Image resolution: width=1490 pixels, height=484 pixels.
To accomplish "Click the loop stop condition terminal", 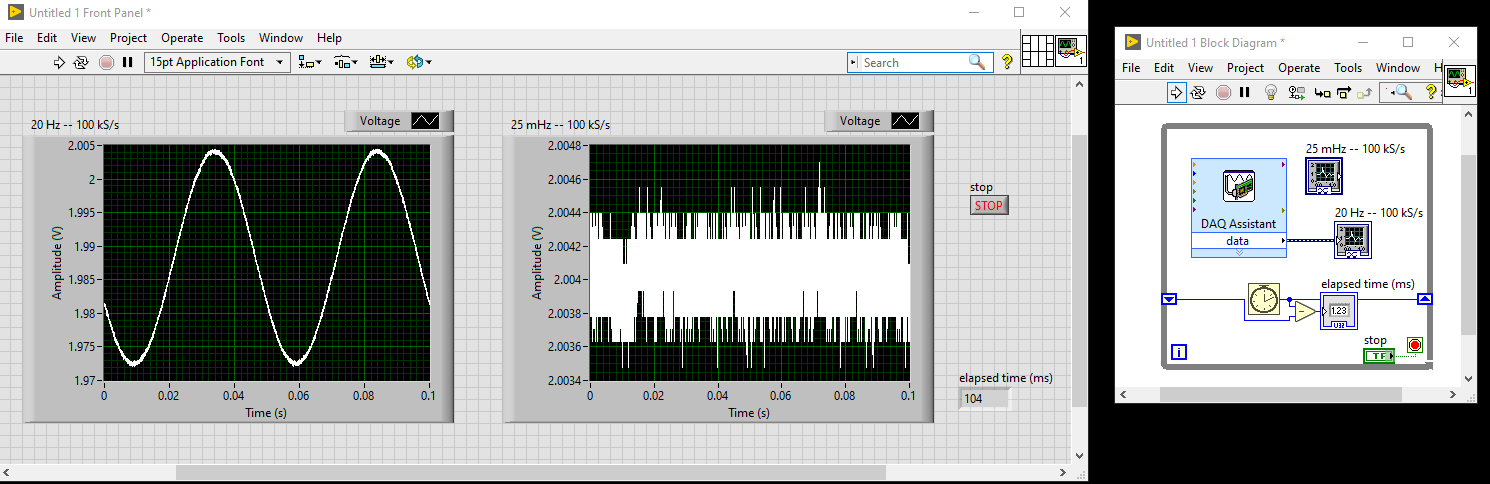I will pos(1413,345).
